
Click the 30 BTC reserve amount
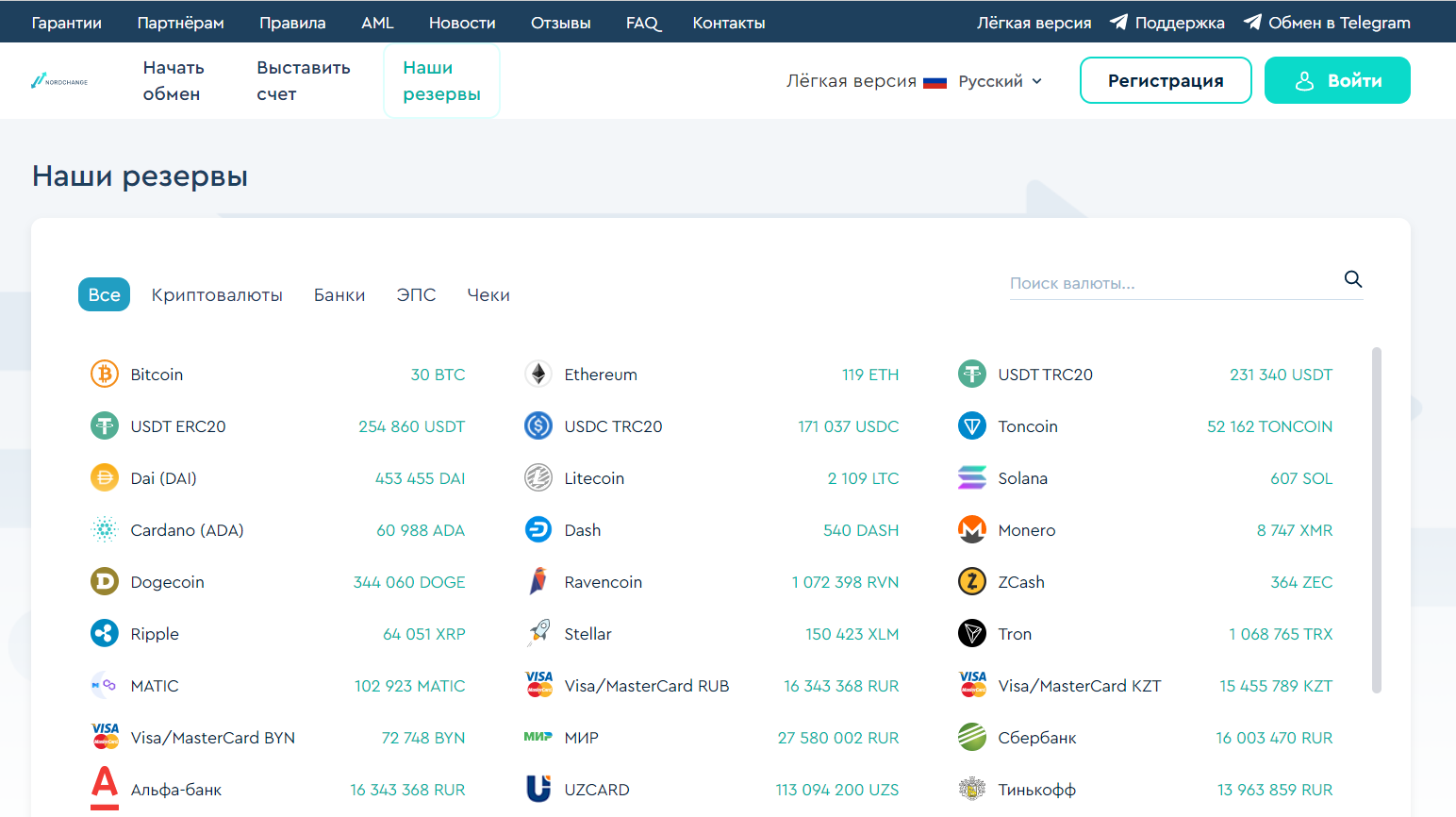tap(438, 375)
